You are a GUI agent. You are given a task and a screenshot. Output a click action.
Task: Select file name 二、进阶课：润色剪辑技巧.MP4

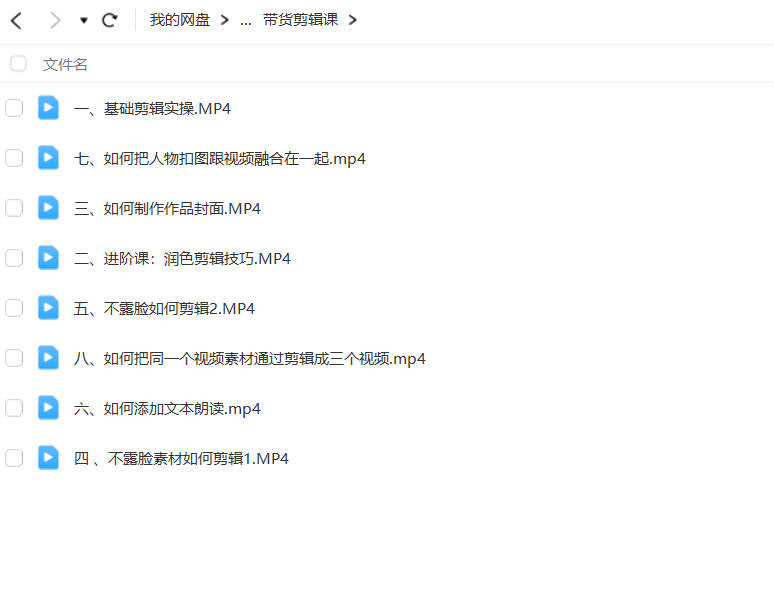point(182,258)
